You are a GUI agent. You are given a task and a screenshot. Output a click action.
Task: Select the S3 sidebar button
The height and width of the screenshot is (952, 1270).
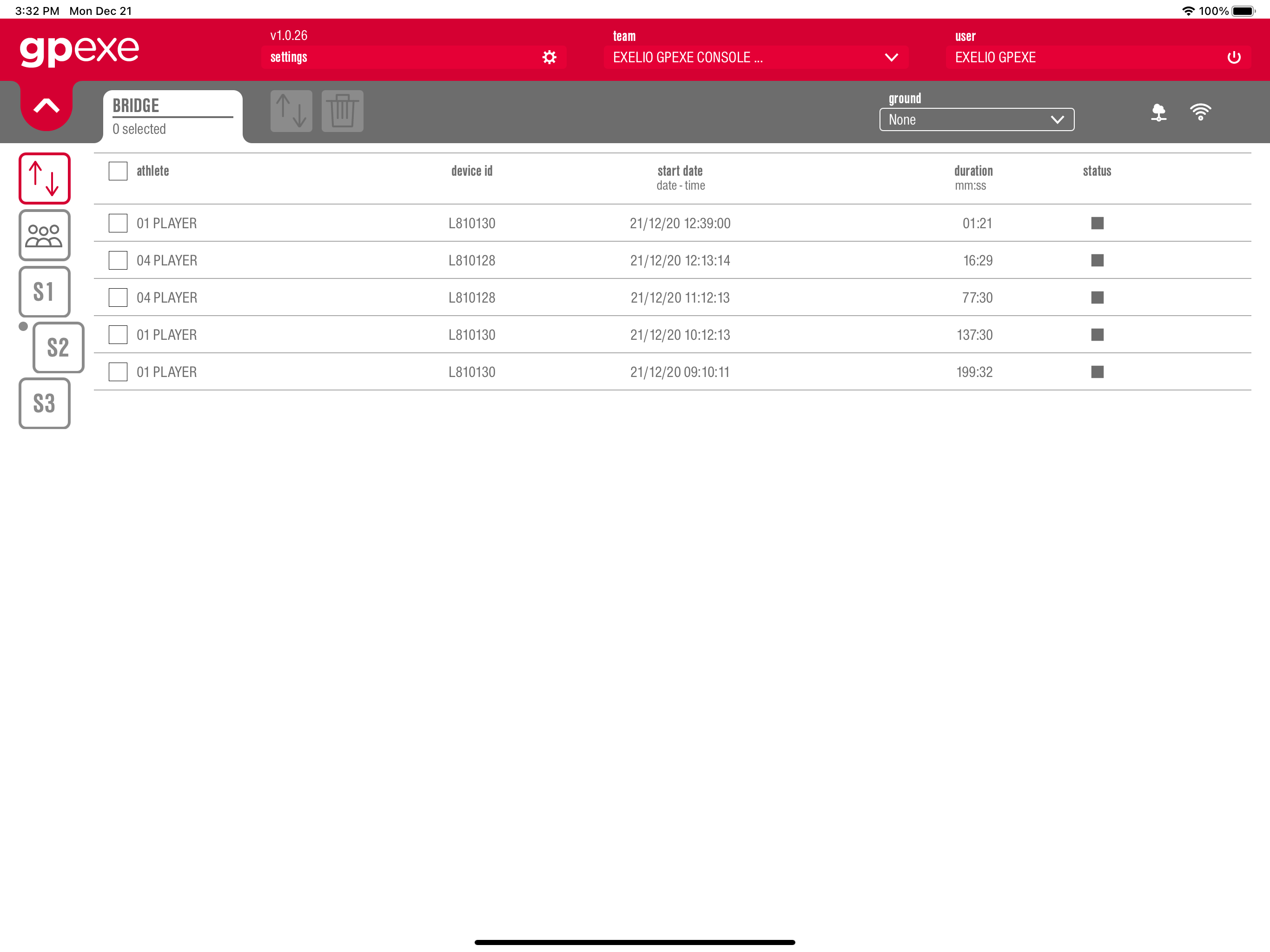[x=44, y=403]
